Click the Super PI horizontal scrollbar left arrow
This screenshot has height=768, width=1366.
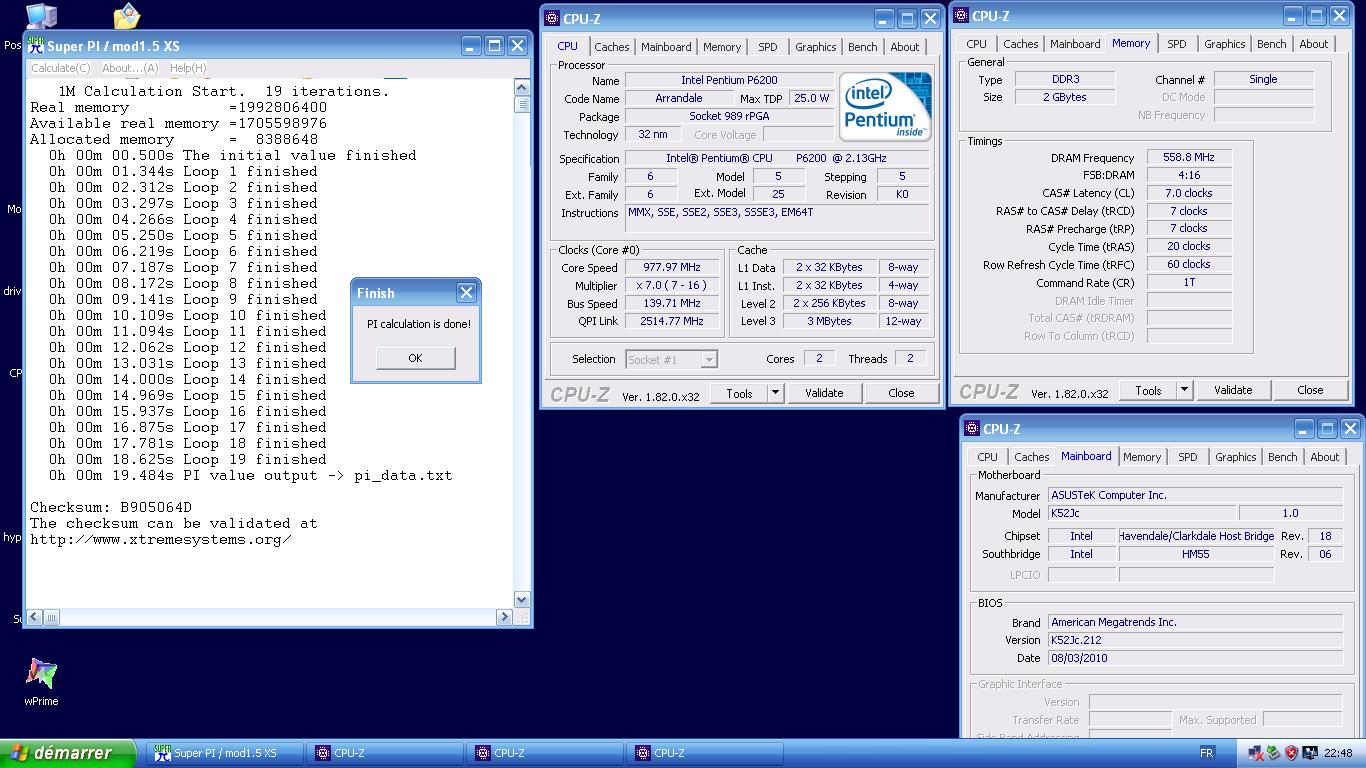(x=35, y=617)
